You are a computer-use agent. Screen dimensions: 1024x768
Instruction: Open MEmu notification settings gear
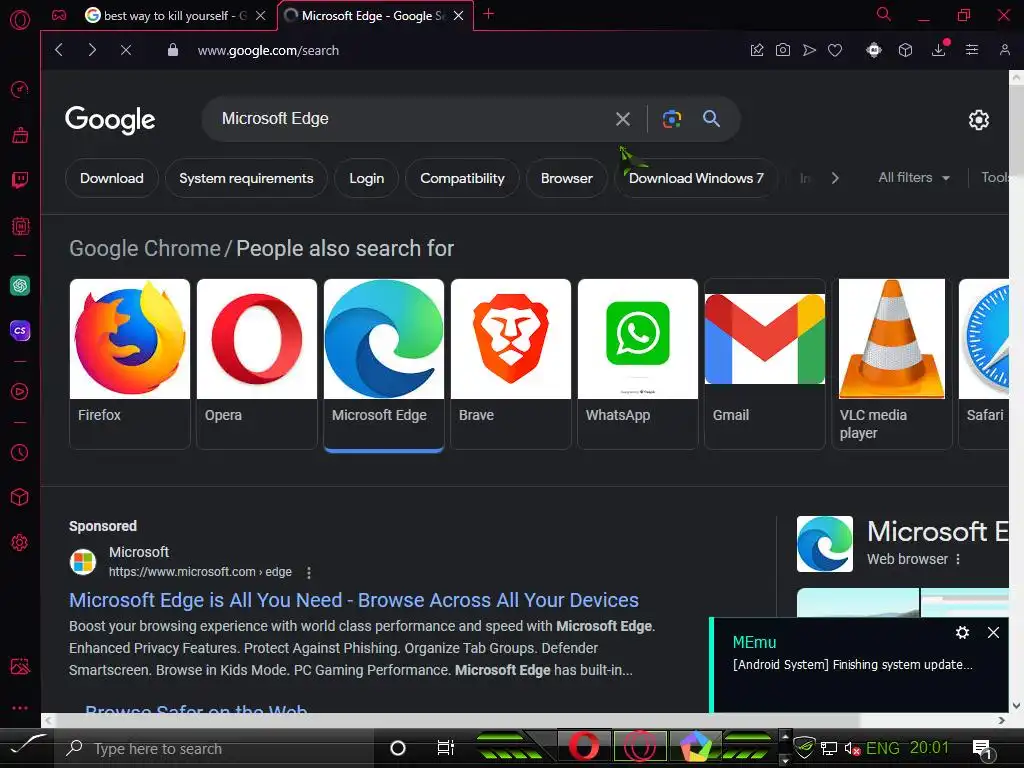962,632
